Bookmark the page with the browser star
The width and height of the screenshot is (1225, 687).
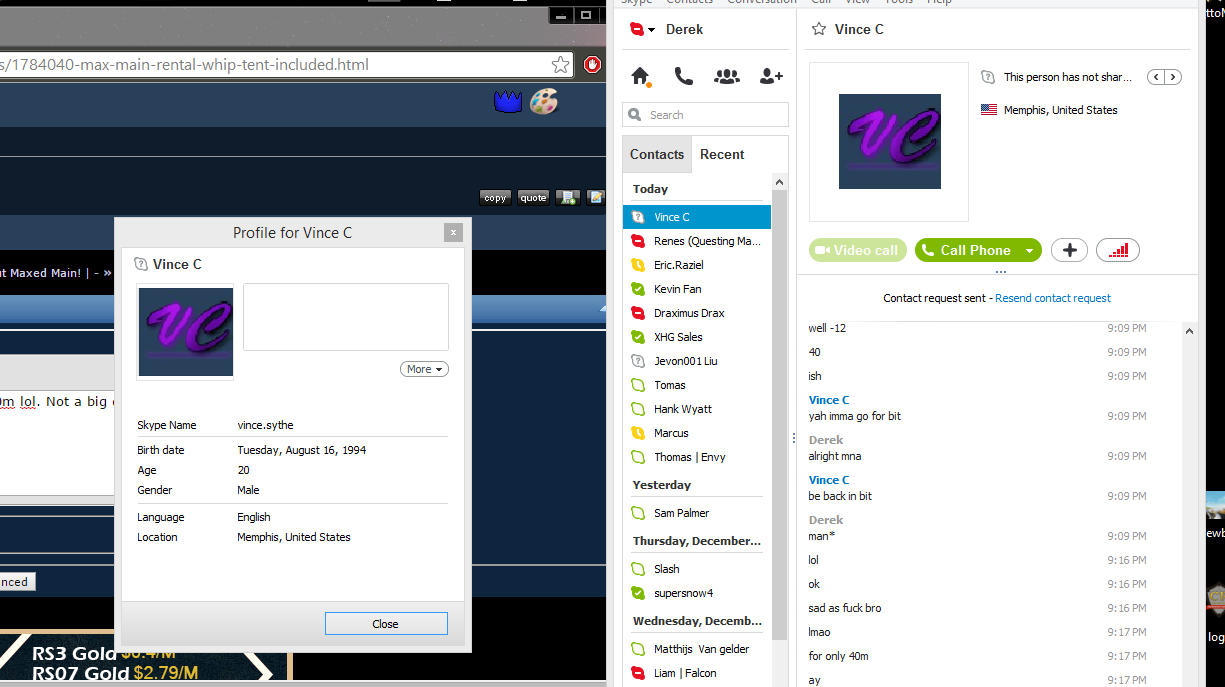[561, 65]
